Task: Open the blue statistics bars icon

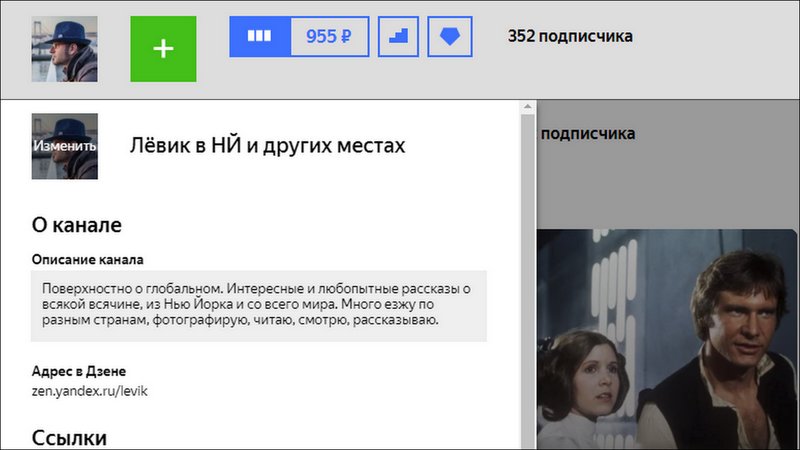Action: 260,37
